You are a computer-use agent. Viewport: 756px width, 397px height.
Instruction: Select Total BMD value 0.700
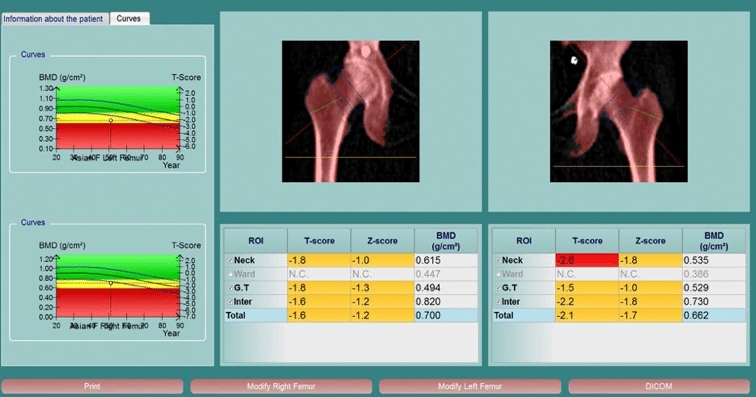[x=446, y=315]
